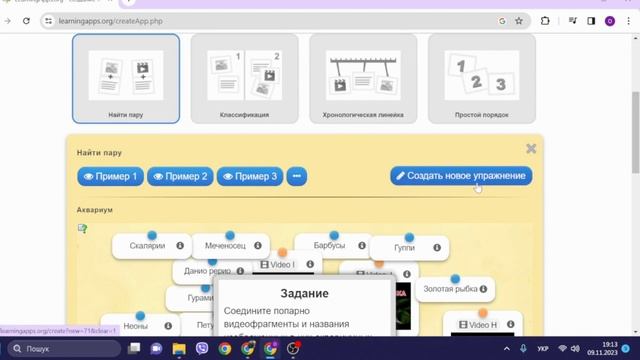Open info icon on Золотая рыбка card
640x360 pixels.
tap(483, 289)
